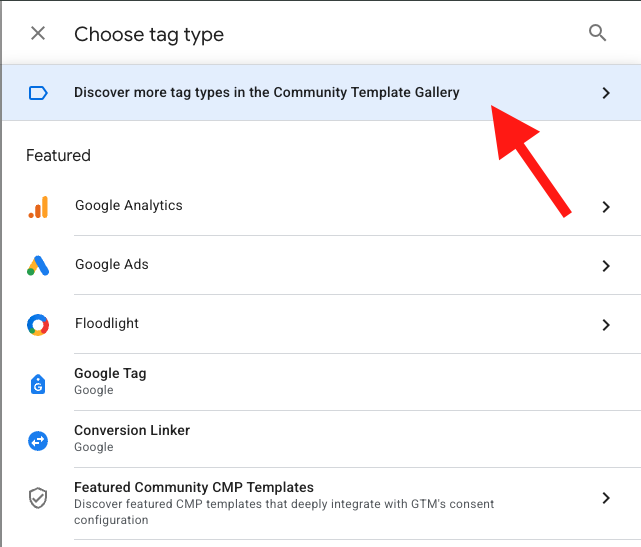Viewport: 641px width, 547px height.
Task: Click the Google Analytics logo icon
Action: coord(38,207)
